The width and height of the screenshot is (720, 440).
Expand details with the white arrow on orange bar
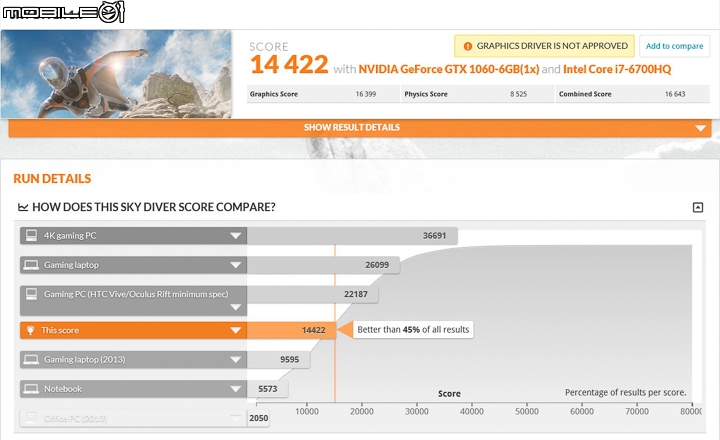click(x=700, y=128)
